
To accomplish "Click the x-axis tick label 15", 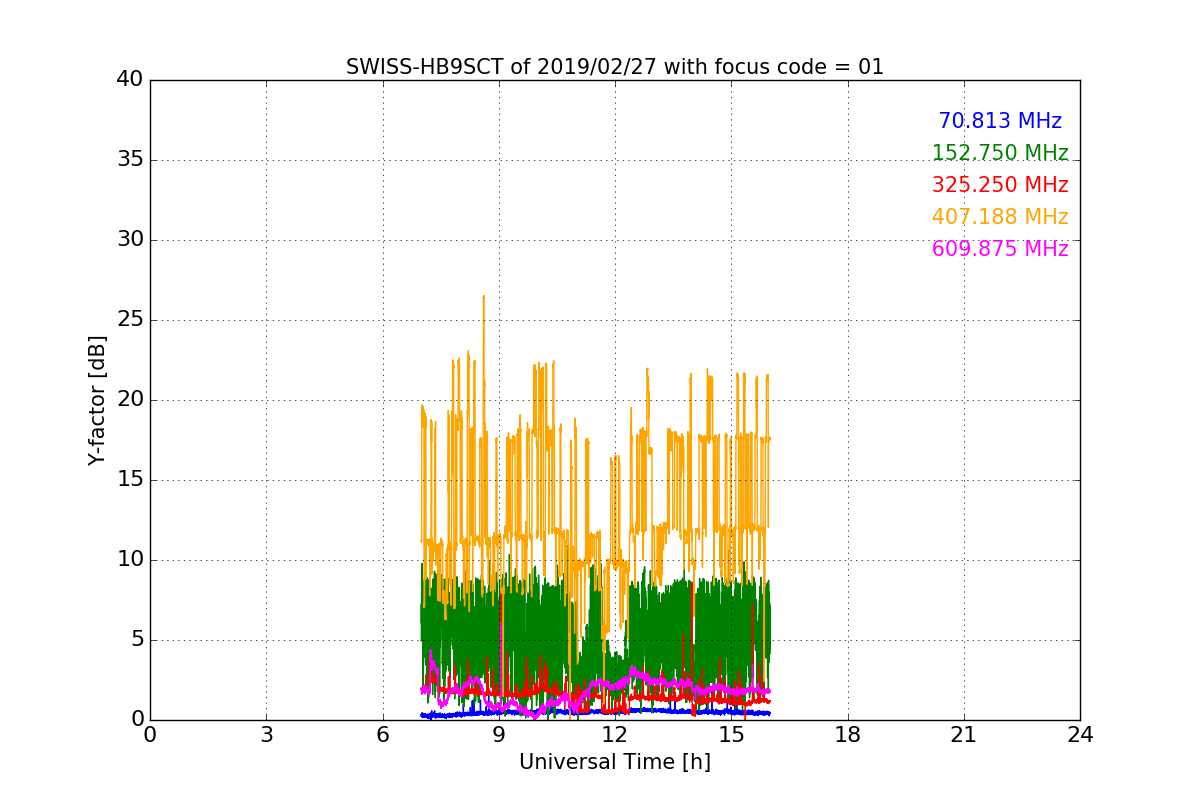I will [x=731, y=734].
